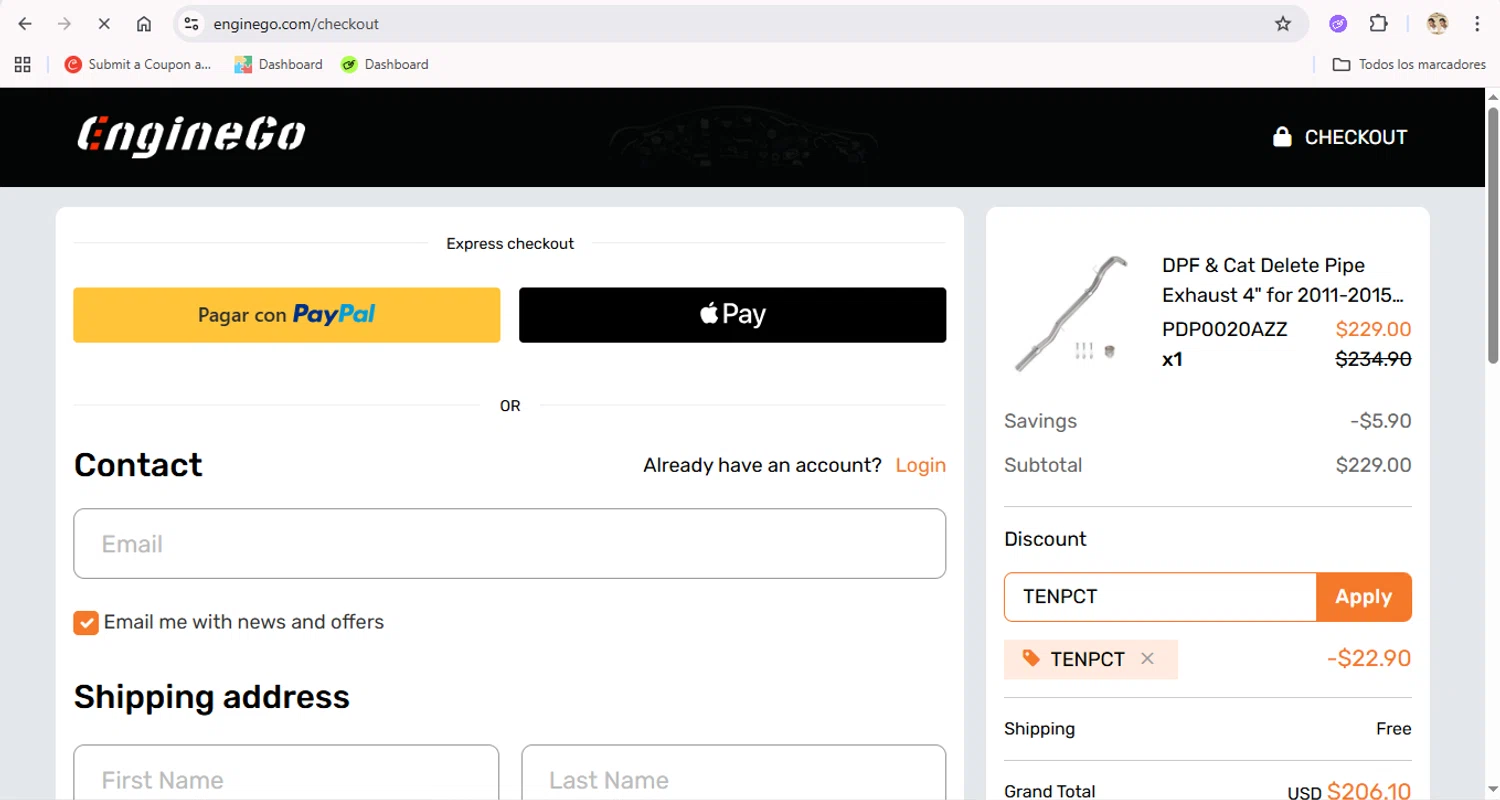Open the first Dashboard bookmark
Viewport: 1500px width, 800px height.
click(x=278, y=64)
